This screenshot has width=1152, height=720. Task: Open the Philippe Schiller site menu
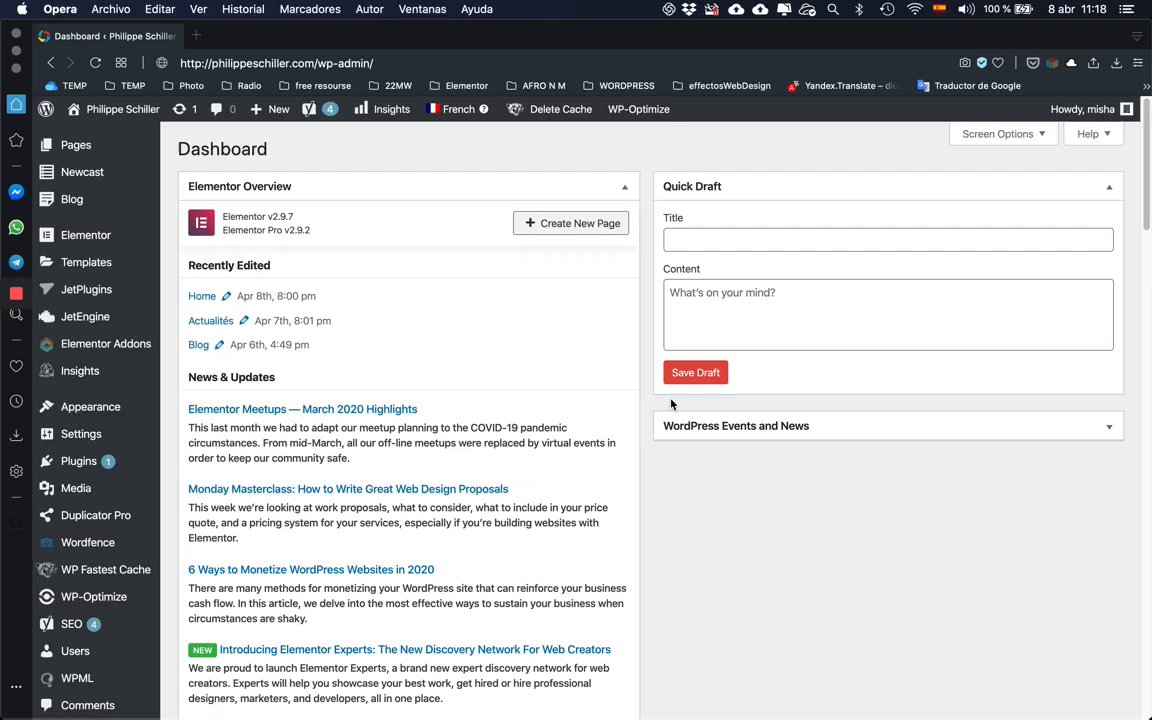click(113, 109)
